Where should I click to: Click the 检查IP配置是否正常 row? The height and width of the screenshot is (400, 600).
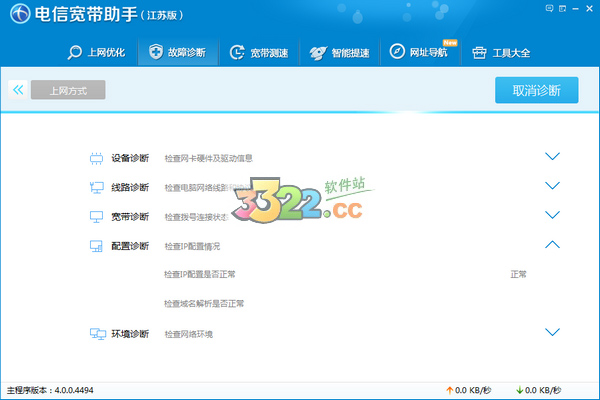click(199, 274)
